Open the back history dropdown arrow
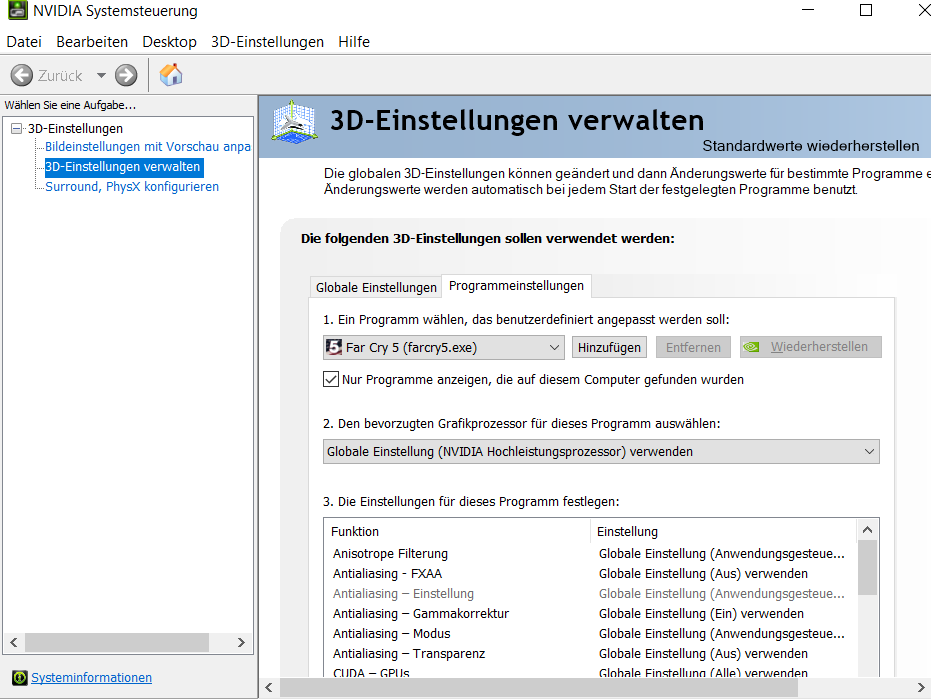 tap(102, 75)
